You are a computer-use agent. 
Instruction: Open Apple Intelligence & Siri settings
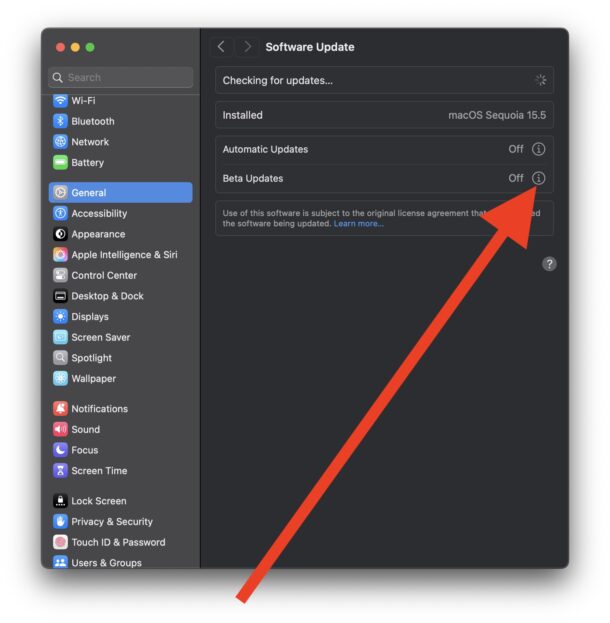124,255
